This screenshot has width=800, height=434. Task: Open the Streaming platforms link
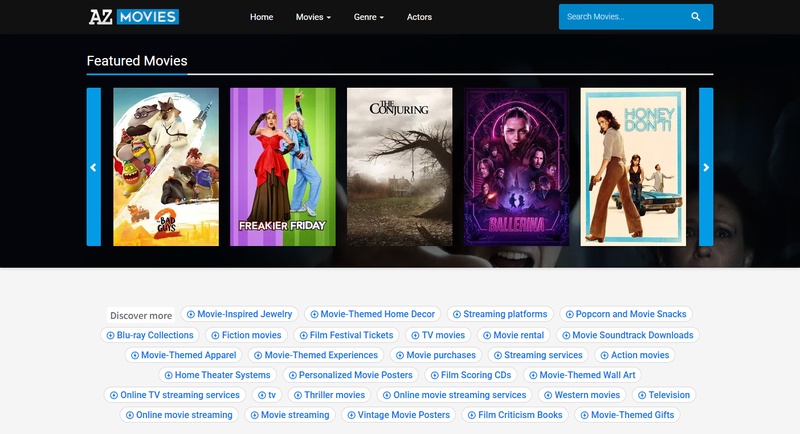(500, 314)
